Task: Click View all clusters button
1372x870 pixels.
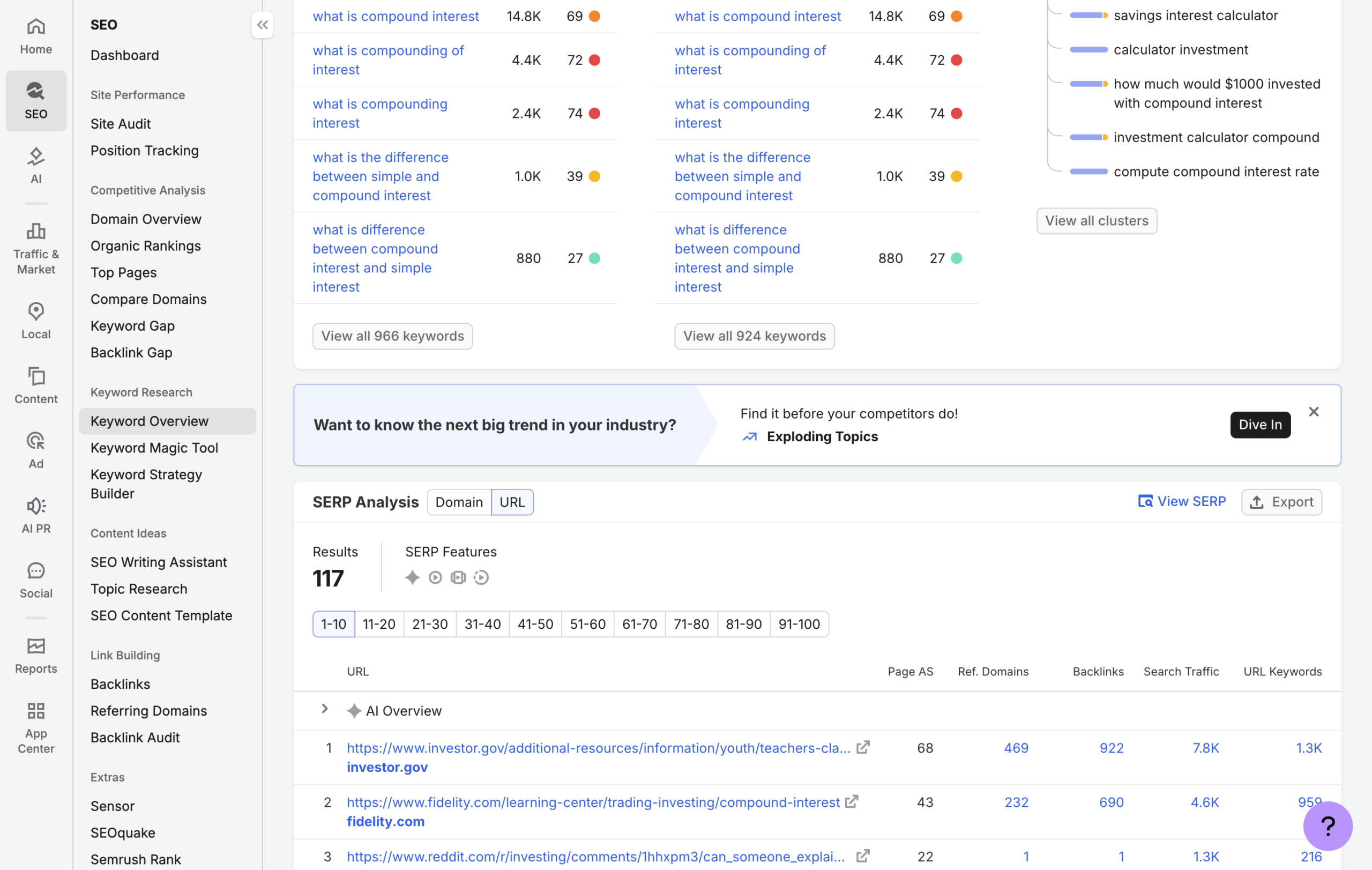Action: click(x=1096, y=220)
